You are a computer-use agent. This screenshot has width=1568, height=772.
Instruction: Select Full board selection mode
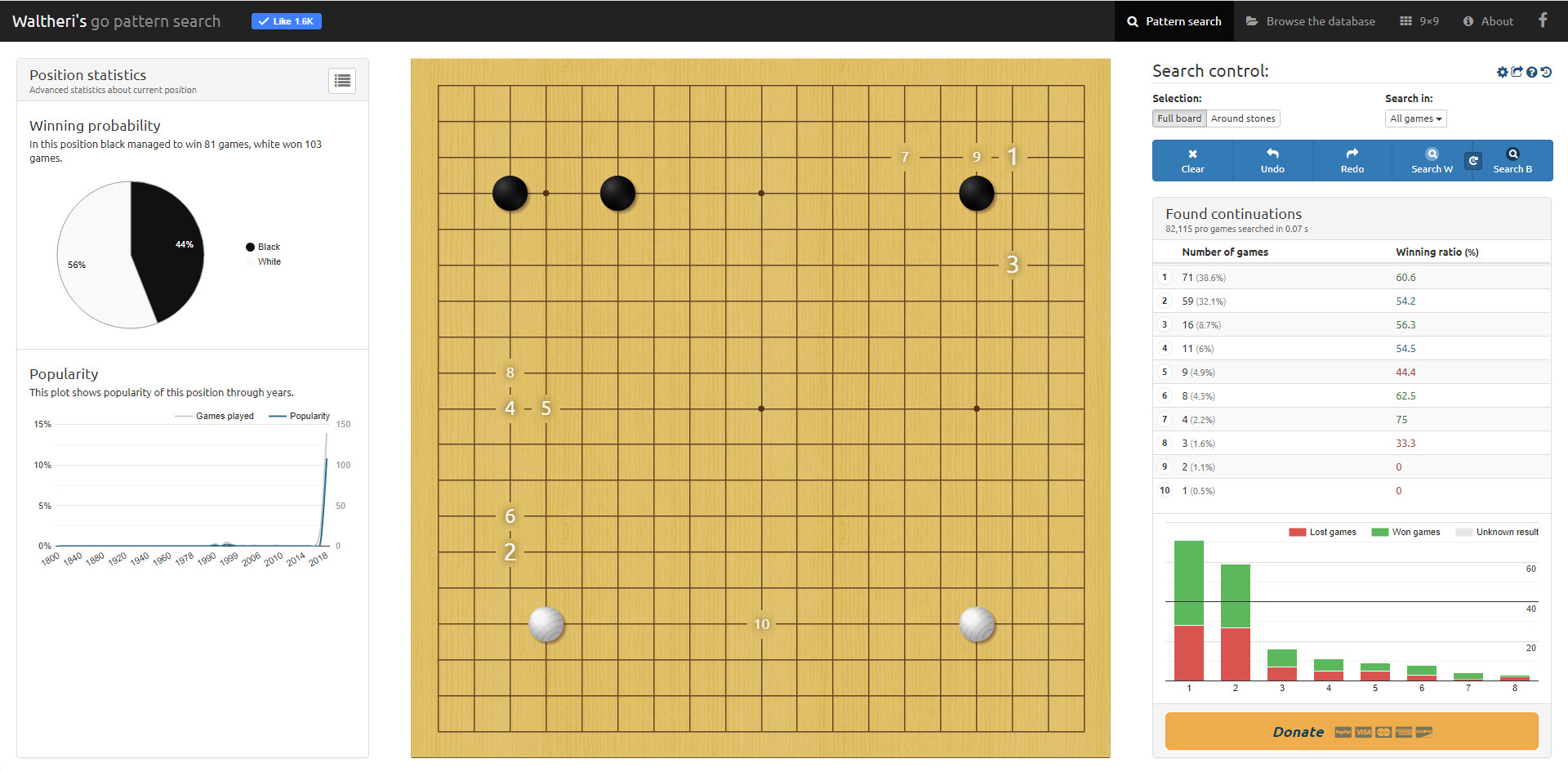[x=1179, y=118]
